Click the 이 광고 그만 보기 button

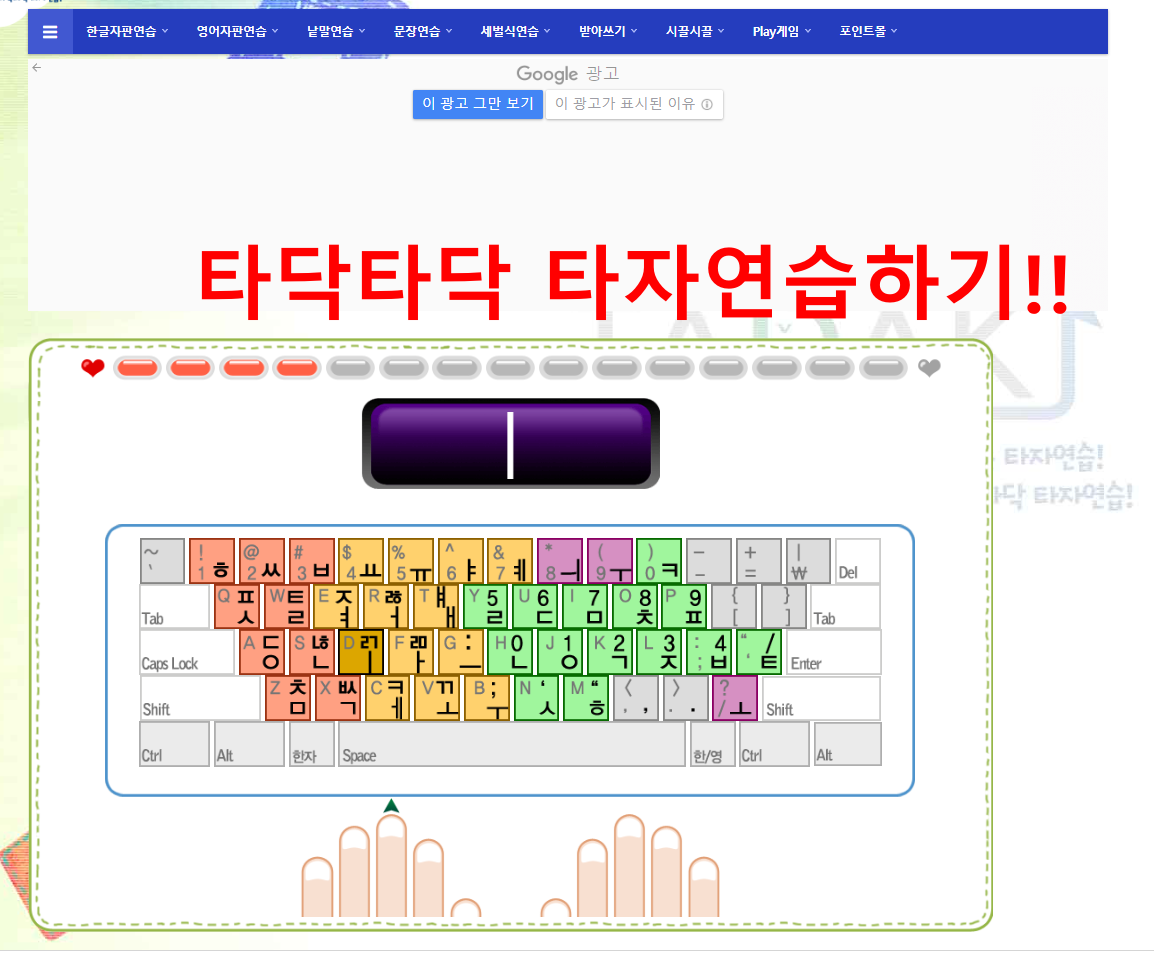477,104
